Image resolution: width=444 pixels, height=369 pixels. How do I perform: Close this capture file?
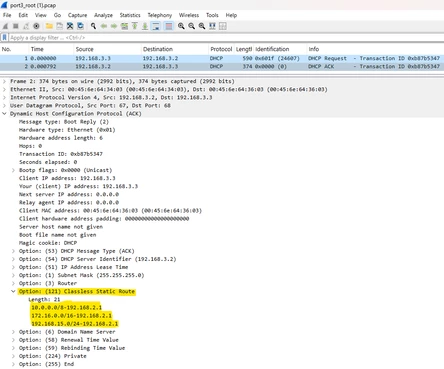(70, 26)
